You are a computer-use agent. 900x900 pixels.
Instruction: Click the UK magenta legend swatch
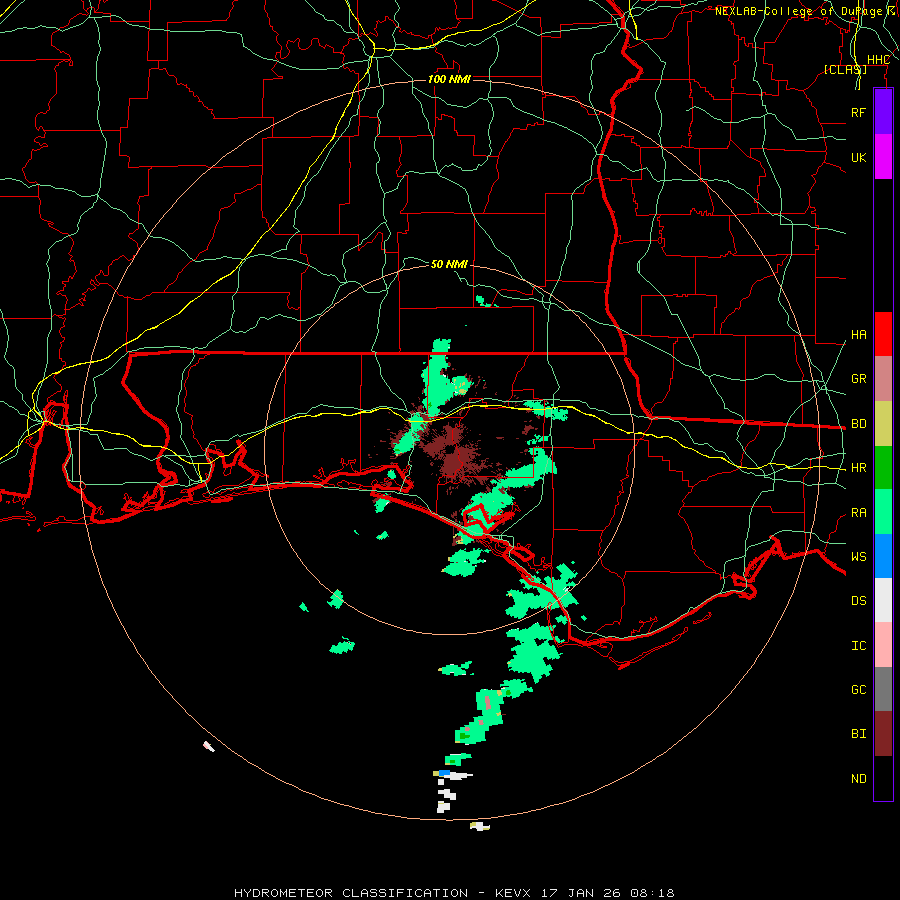(x=883, y=157)
